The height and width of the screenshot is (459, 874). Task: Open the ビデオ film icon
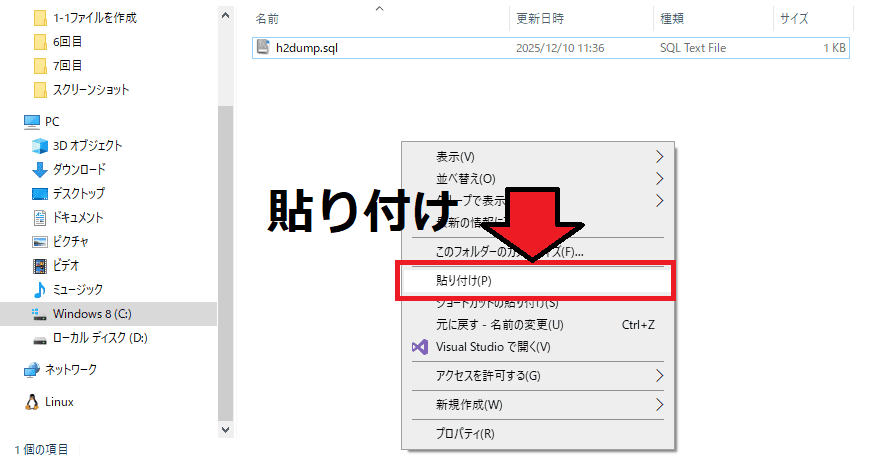[x=40, y=265]
